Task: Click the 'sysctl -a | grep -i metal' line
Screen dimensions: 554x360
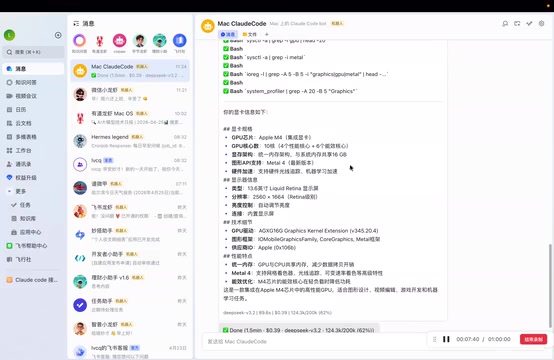Action: [x=264, y=57]
